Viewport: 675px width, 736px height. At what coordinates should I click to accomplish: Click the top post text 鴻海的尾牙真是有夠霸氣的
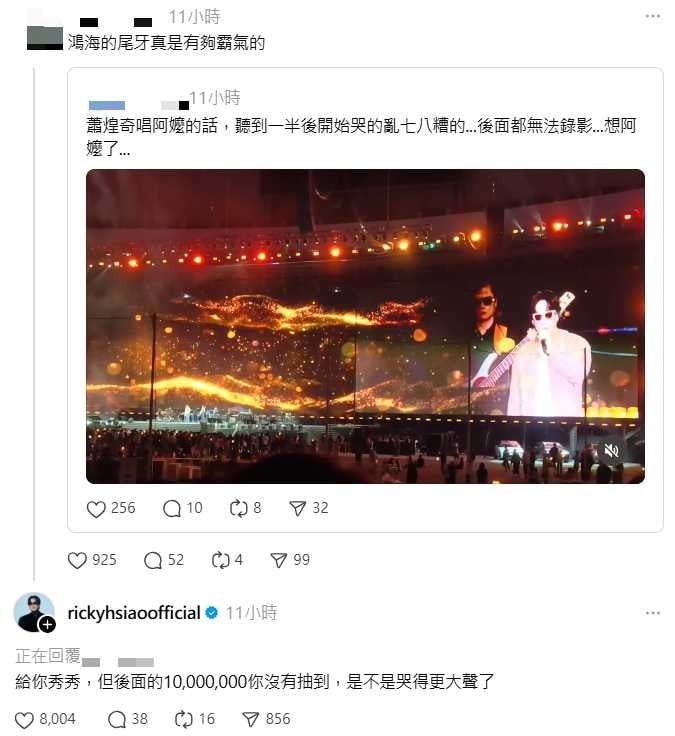click(166, 43)
